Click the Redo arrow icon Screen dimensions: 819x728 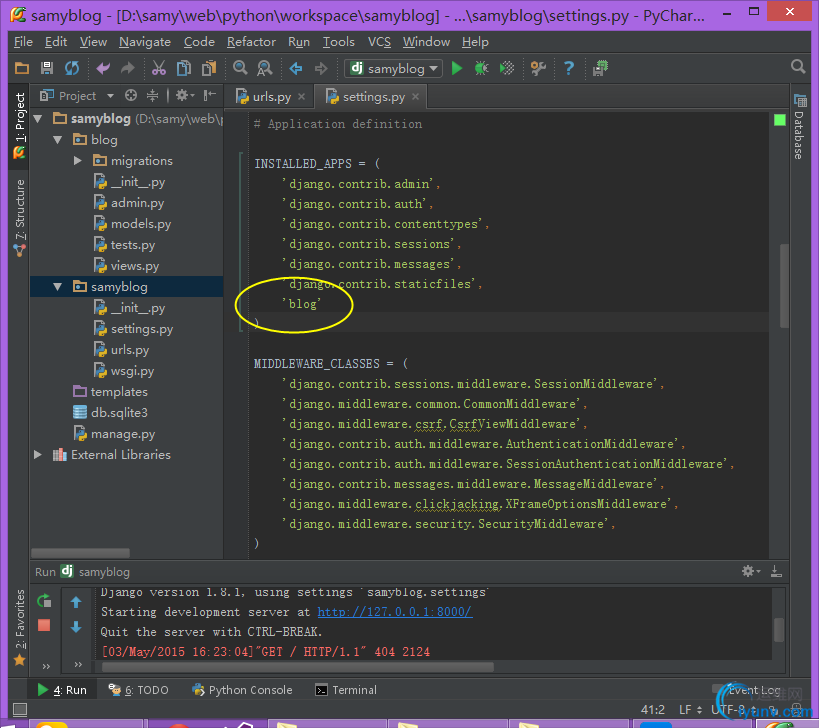point(127,68)
